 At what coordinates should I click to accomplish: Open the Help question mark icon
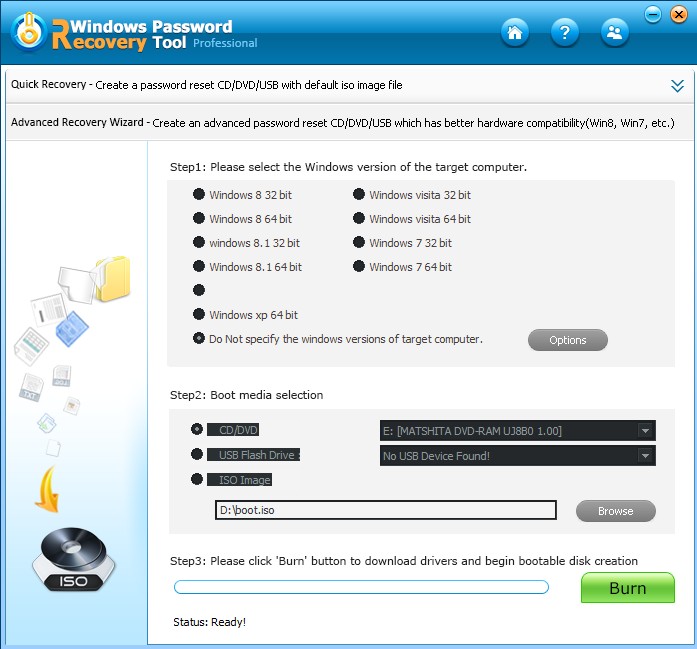[x=565, y=32]
